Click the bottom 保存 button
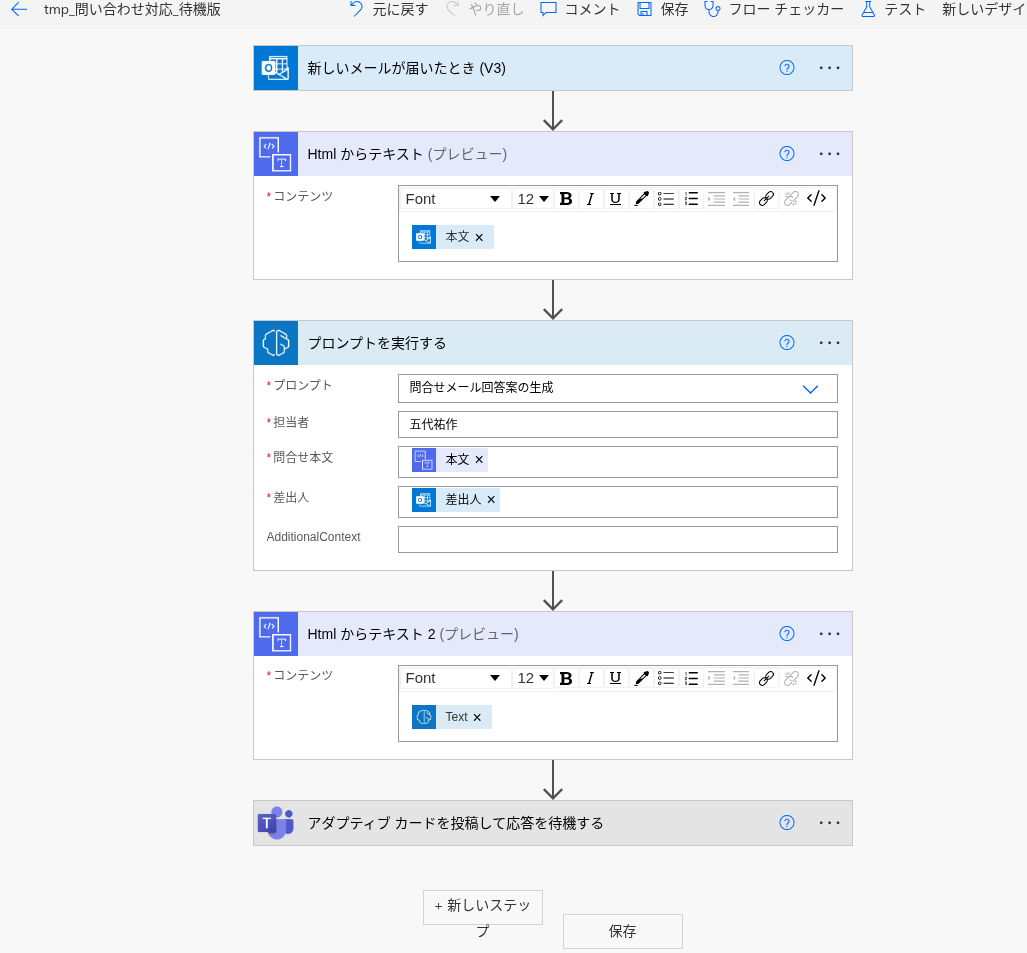The width and height of the screenshot is (1027, 953). 622,931
